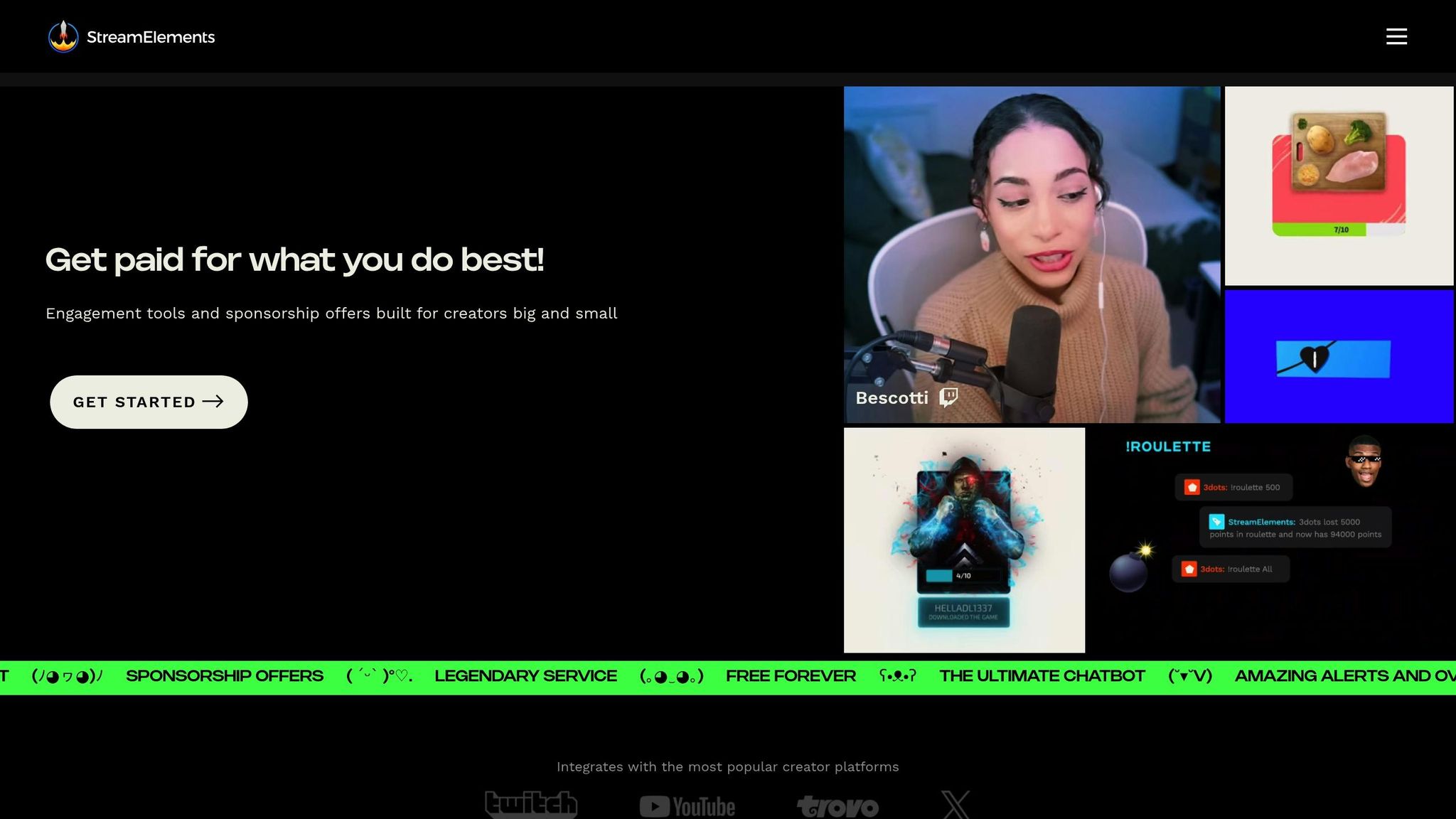Click the X platform logo
The image size is (1456, 819).
[959, 804]
